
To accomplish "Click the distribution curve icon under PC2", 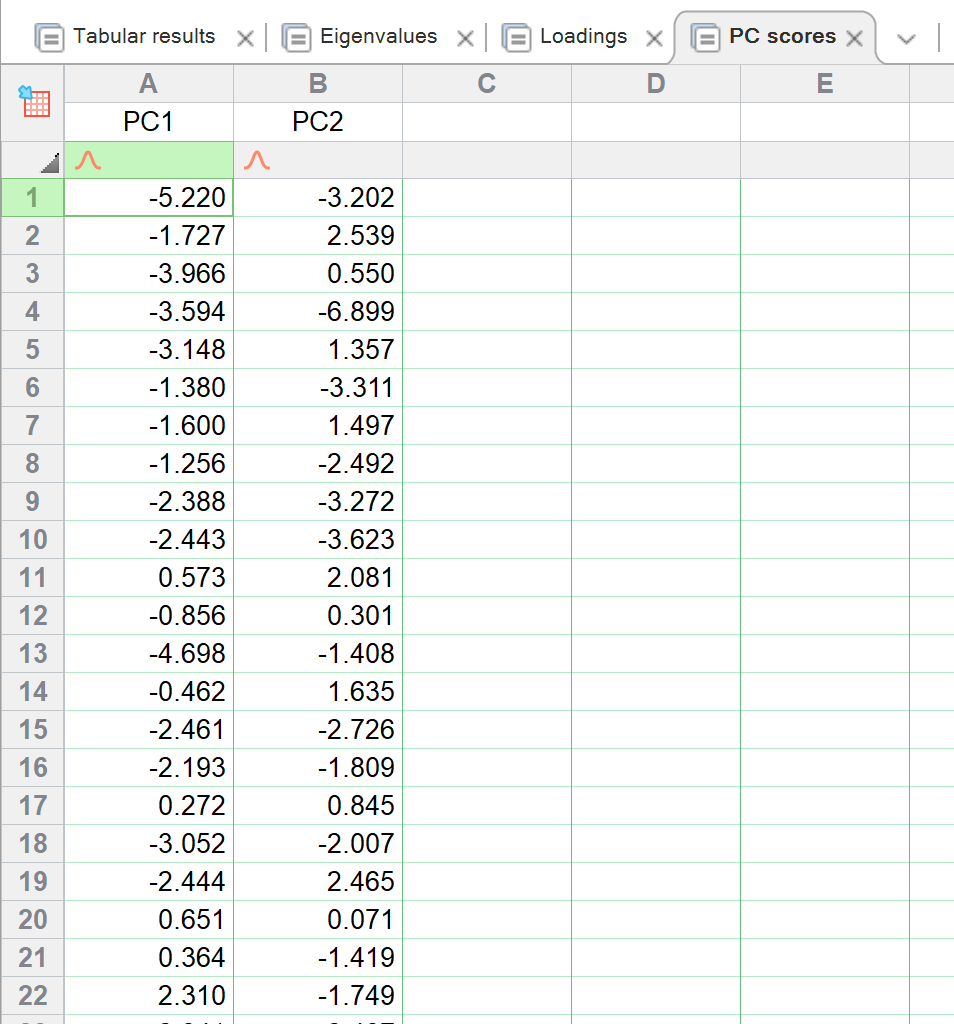I will pyautogui.click(x=258, y=160).
